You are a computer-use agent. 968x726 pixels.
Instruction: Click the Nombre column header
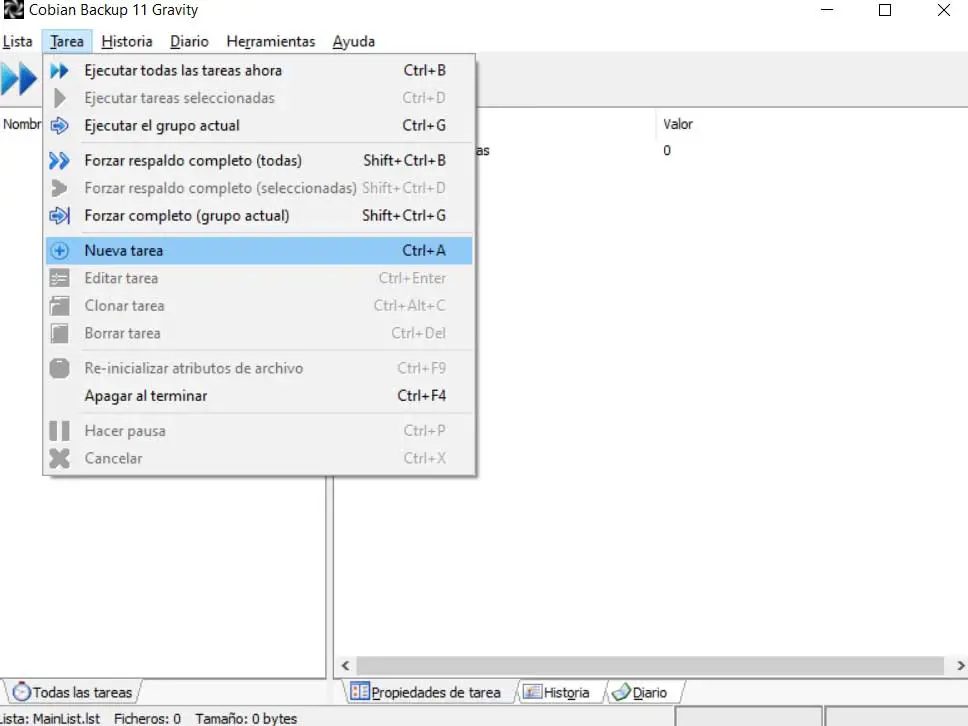[x=22, y=124]
